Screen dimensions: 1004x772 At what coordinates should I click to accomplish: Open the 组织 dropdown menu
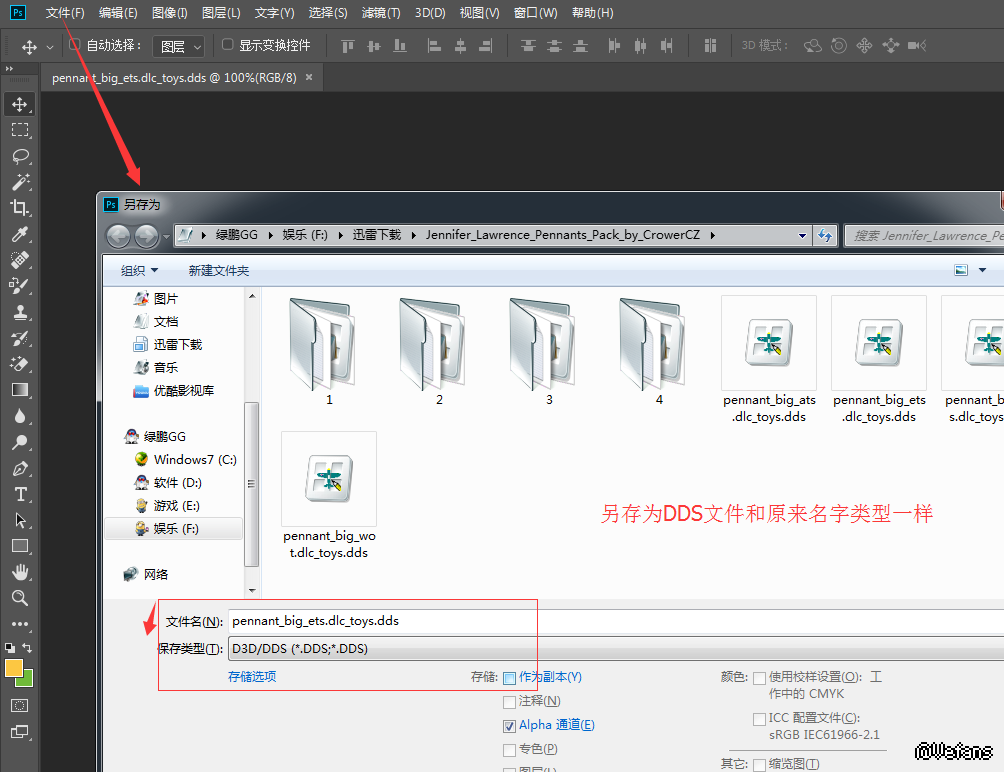coord(139,270)
